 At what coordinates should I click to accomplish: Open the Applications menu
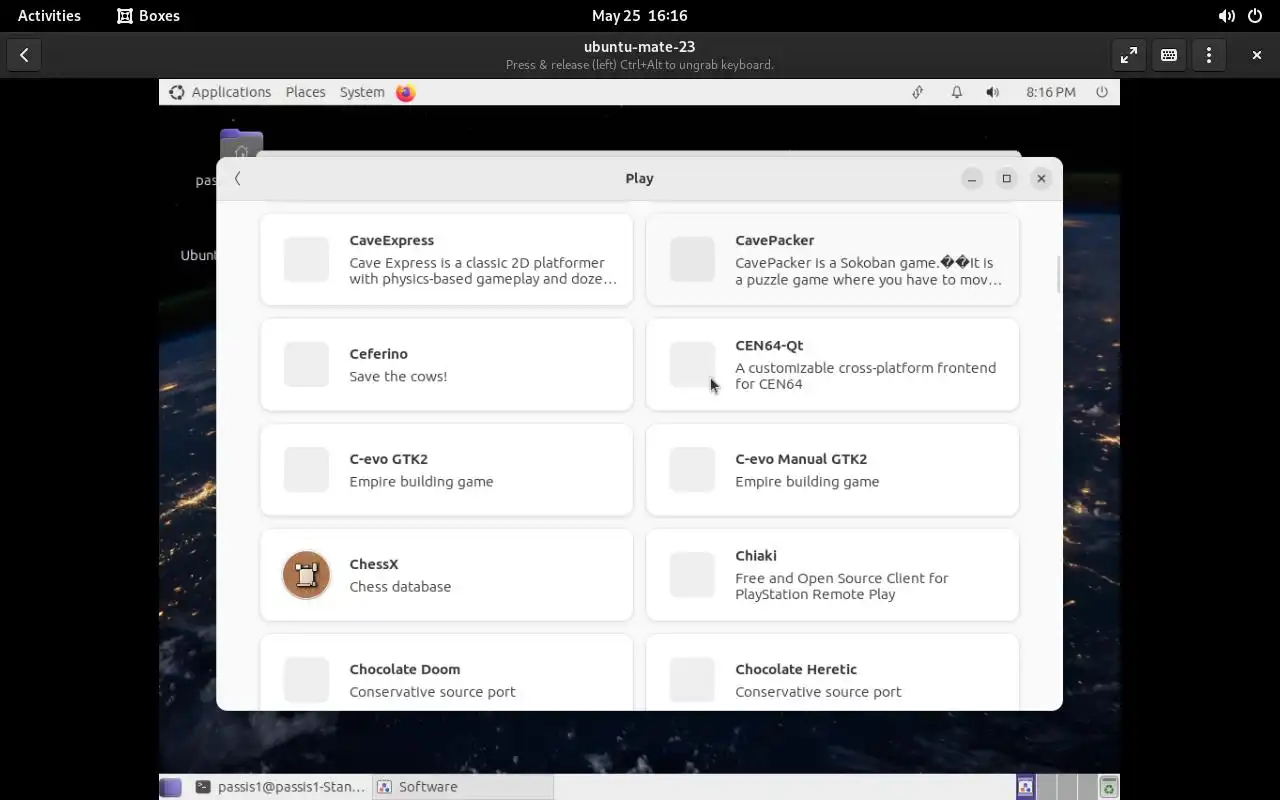(x=220, y=92)
